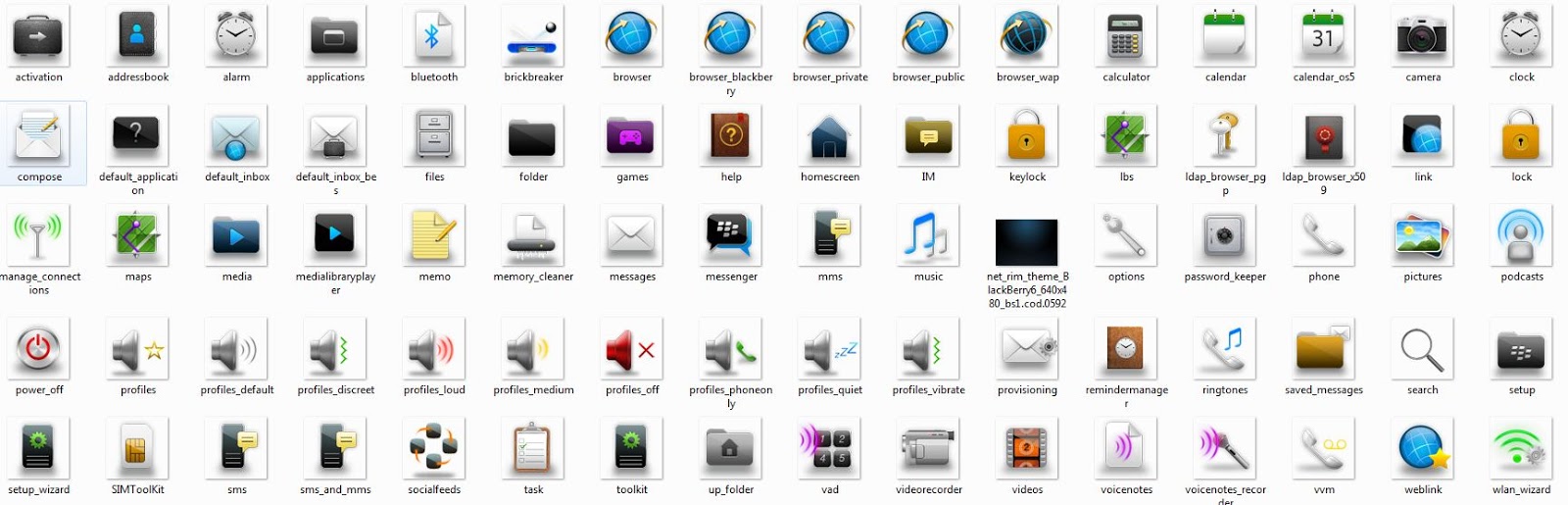Select the profiles_off muted speaker icon

[632, 349]
